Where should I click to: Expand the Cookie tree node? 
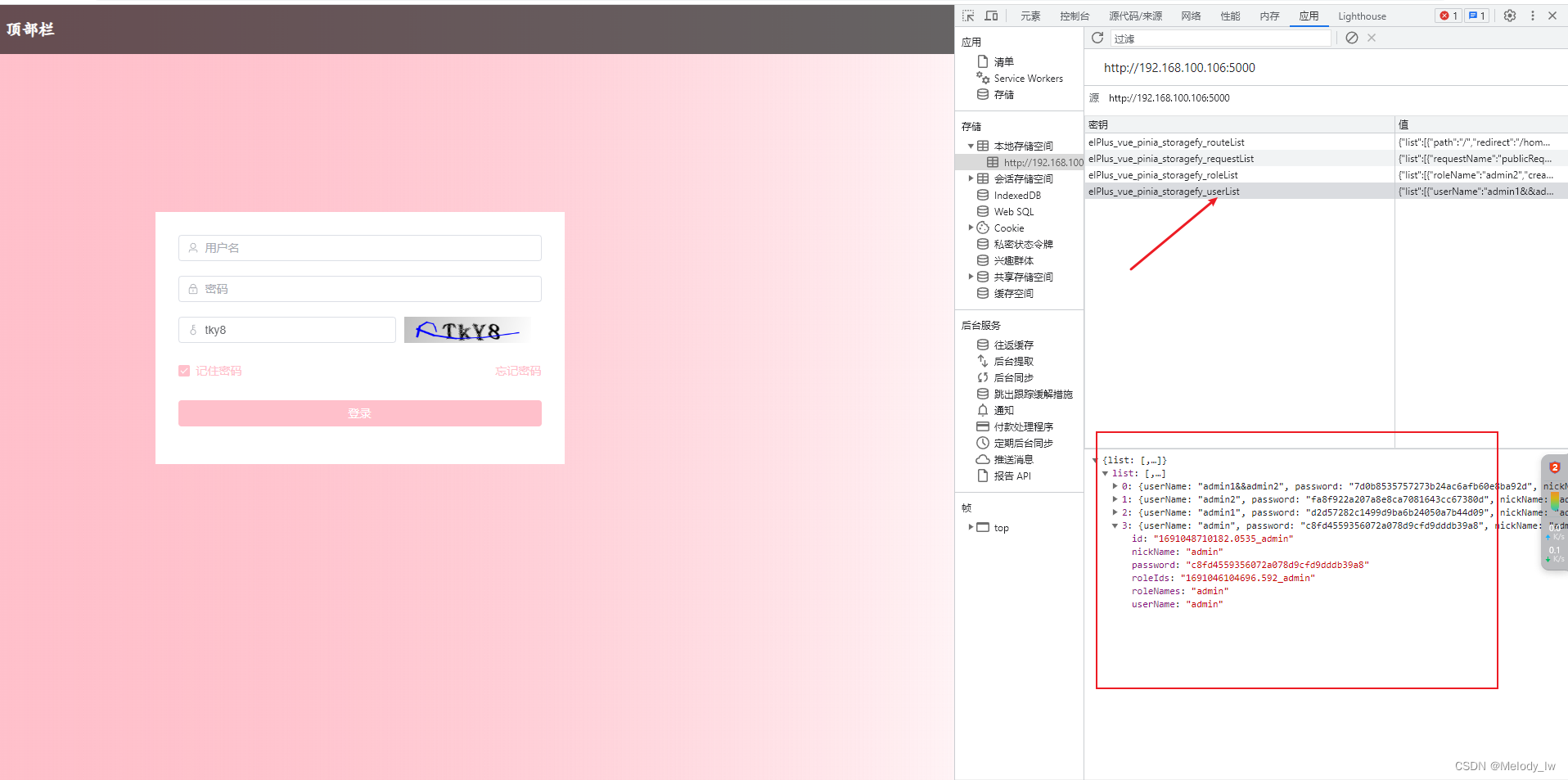[x=971, y=228]
